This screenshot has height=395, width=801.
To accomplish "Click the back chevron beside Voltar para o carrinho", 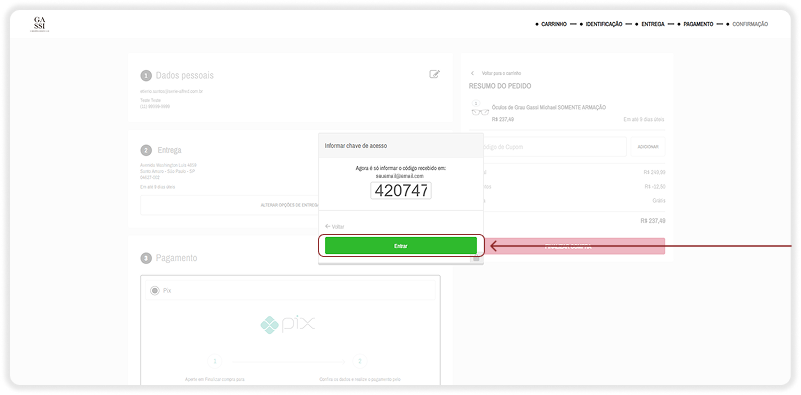I will 473,73.
